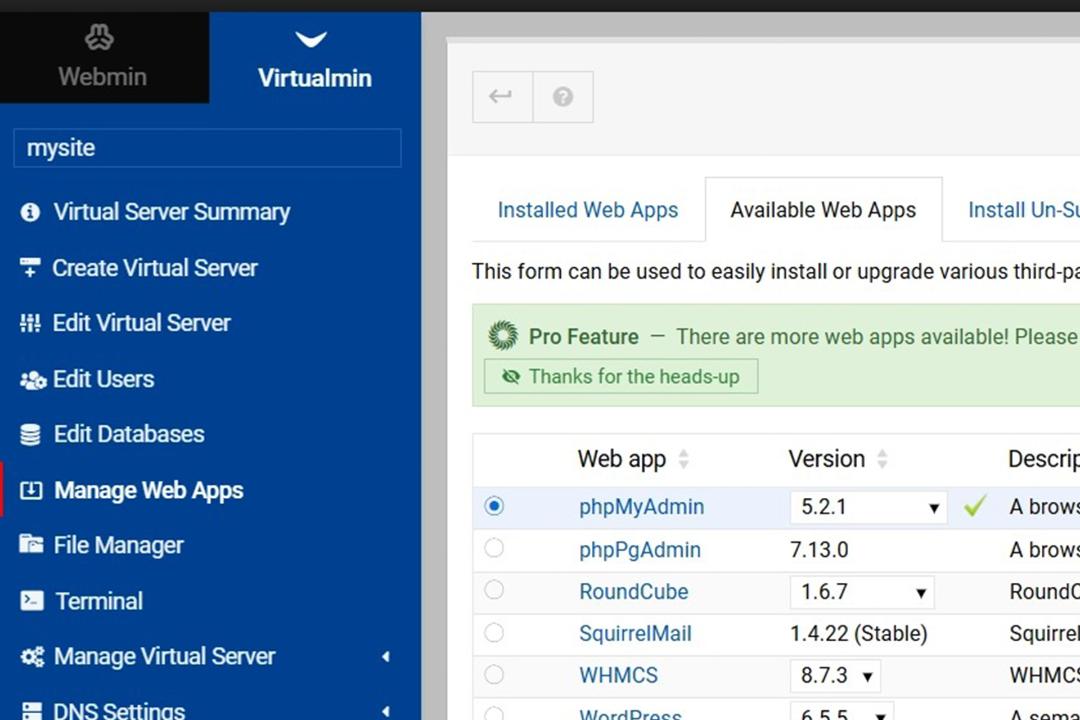Dismiss notice with Thanks for the heads-up

(621, 377)
